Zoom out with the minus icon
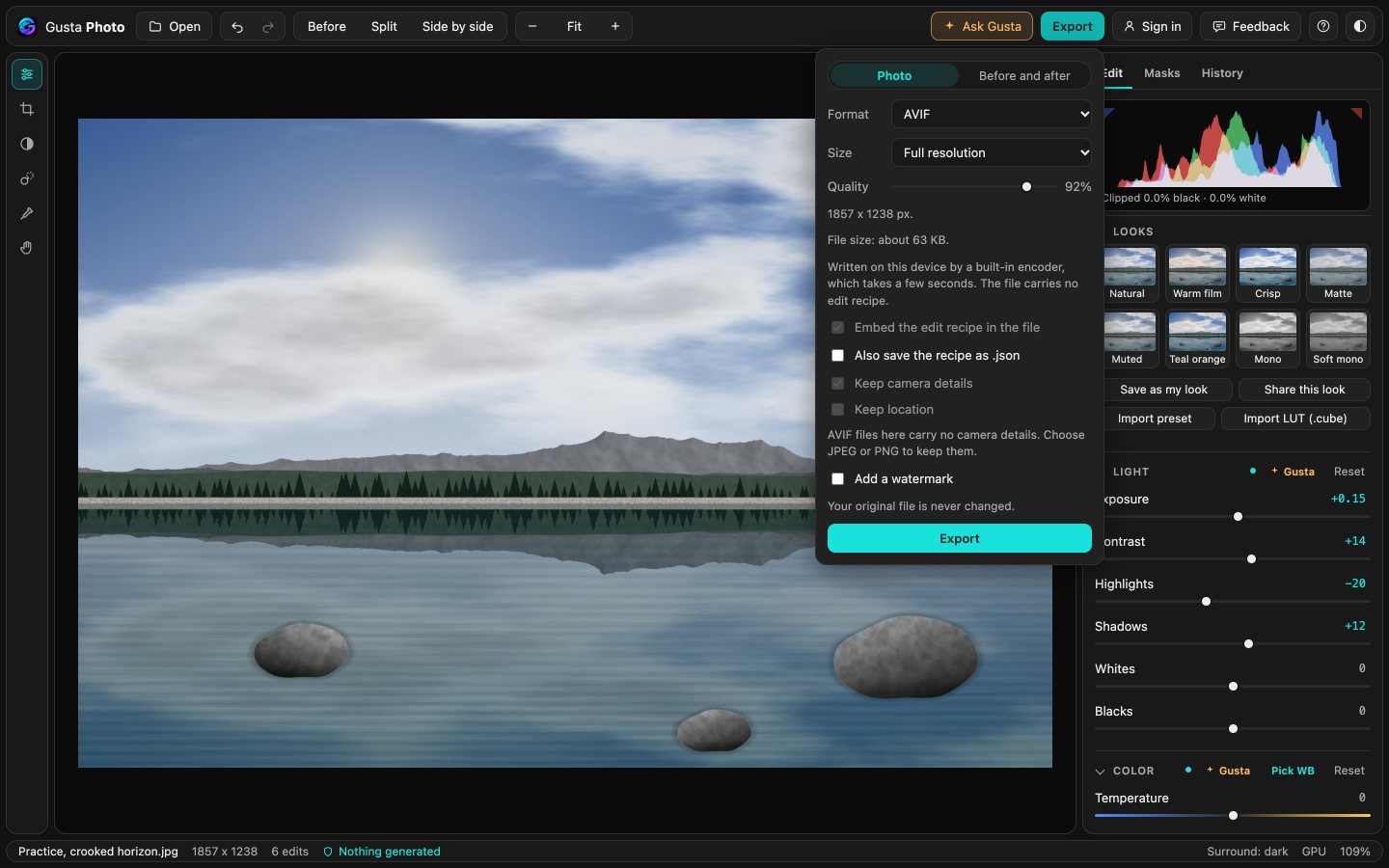Screen dimensions: 1389x868 [532, 26]
